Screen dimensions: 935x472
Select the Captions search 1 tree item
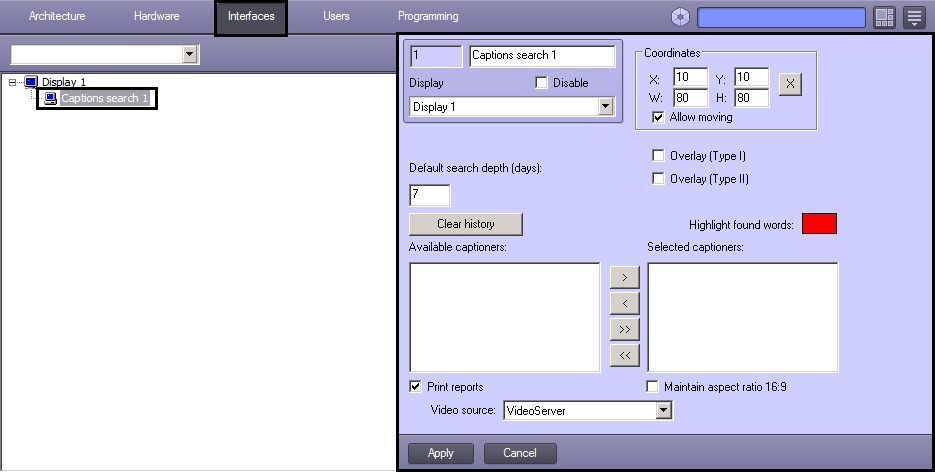pyautogui.click(x=104, y=98)
